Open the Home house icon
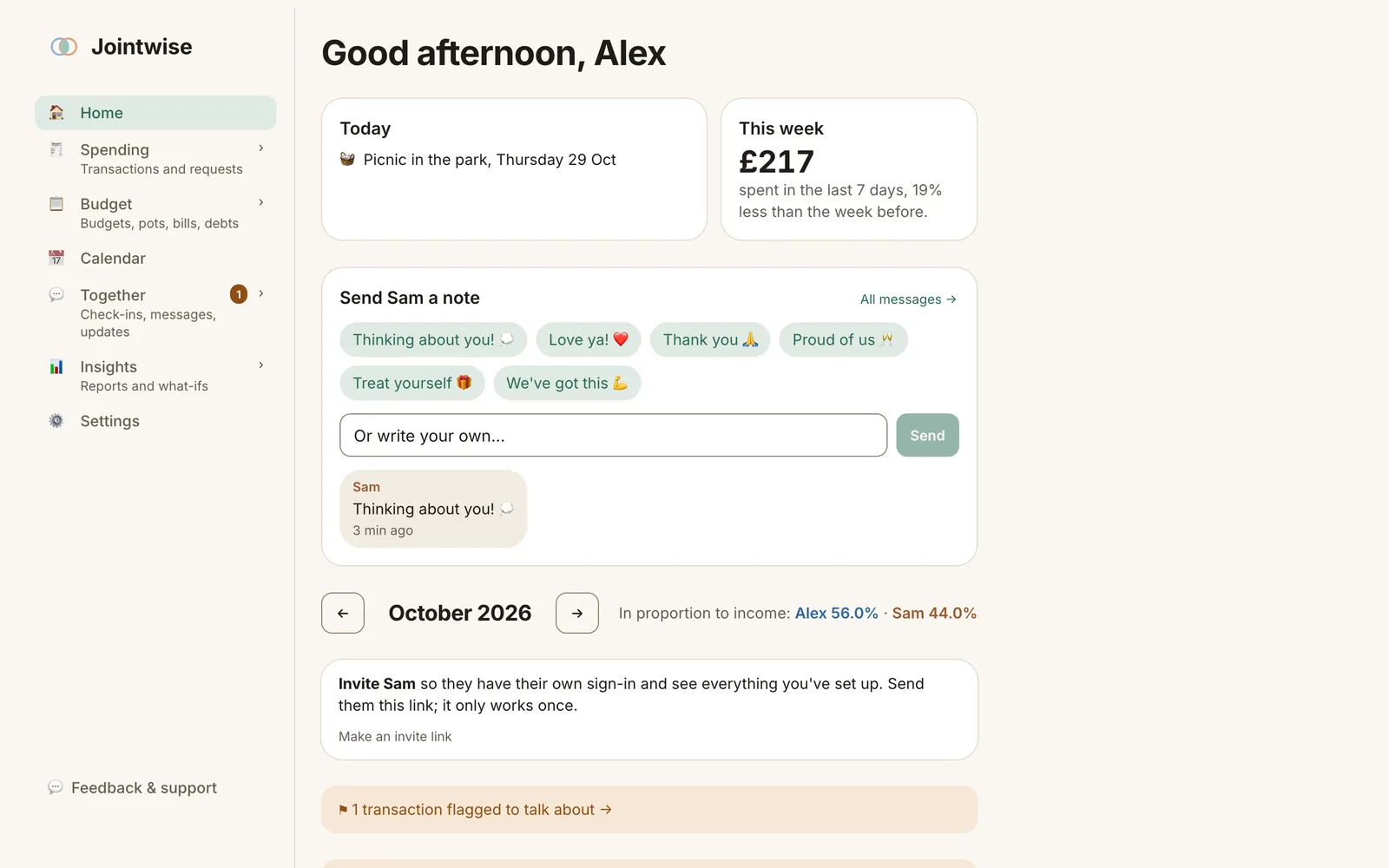1389x868 pixels. point(56,112)
